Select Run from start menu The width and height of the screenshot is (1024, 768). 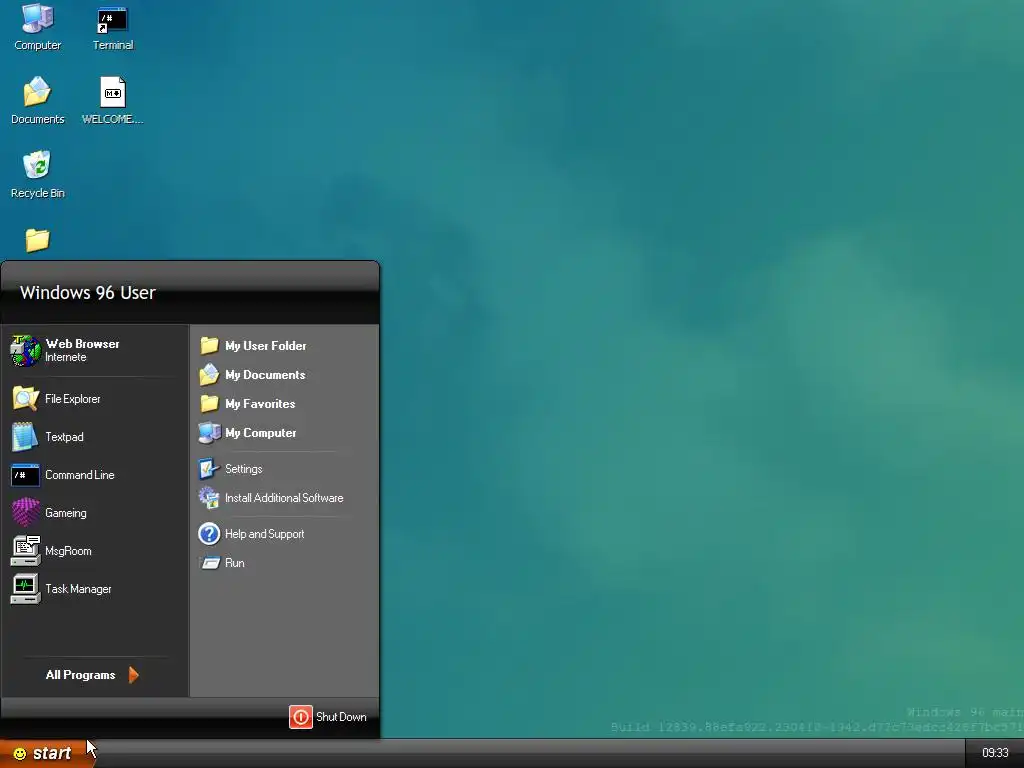pos(234,563)
